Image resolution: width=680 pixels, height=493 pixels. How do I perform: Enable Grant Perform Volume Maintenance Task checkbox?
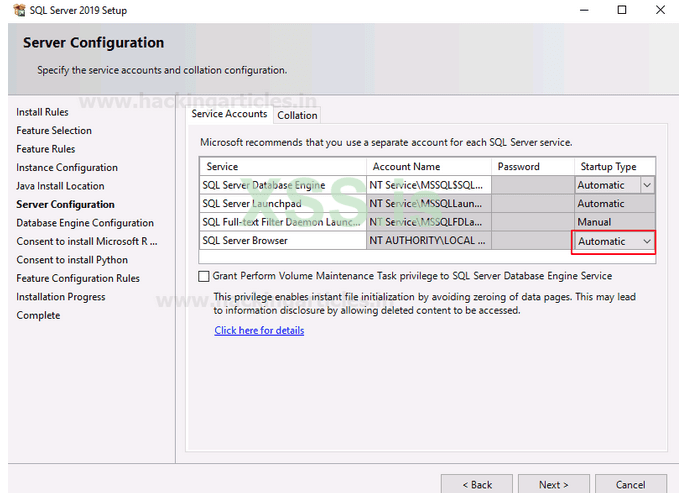pyautogui.click(x=204, y=276)
